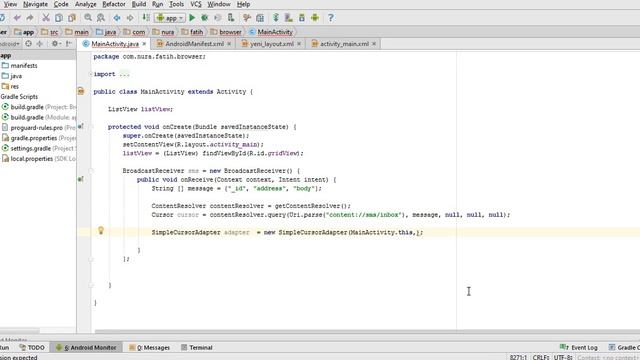Viewport: 640px width, 360px height.
Task: Open the Navigate menu
Action: 35,4
